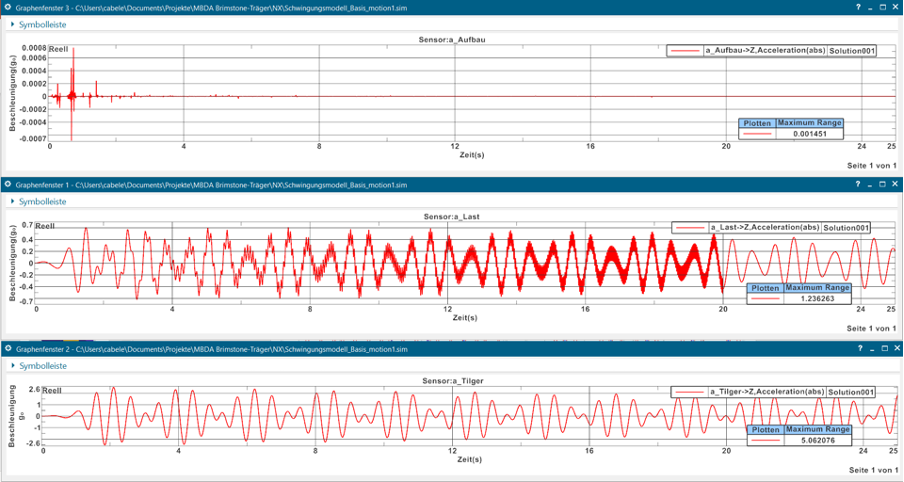Close the Graphenfenster 3 window
The image size is (904, 482).
(895, 7)
